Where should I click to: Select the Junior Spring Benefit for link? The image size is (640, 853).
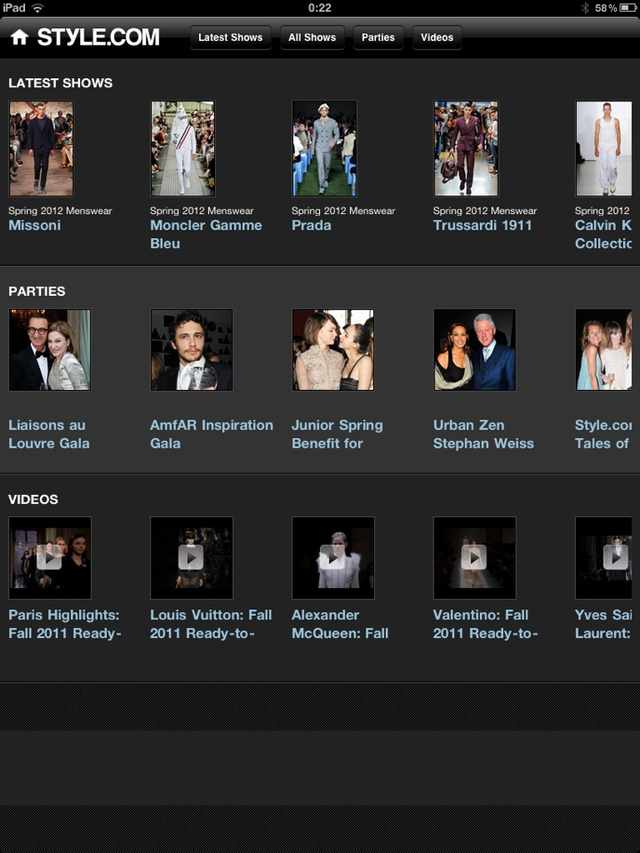point(337,434)
